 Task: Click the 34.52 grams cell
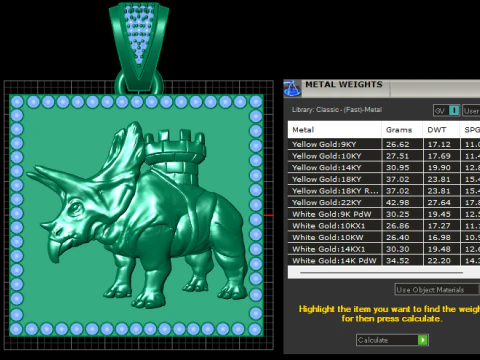402,261
